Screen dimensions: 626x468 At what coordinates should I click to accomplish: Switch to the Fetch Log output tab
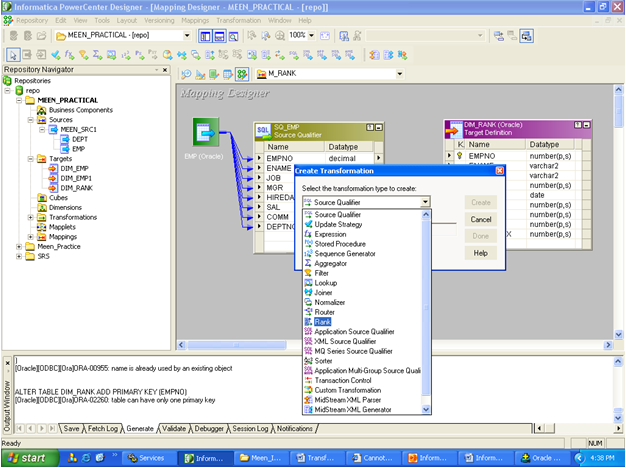[x=103, y=428]
